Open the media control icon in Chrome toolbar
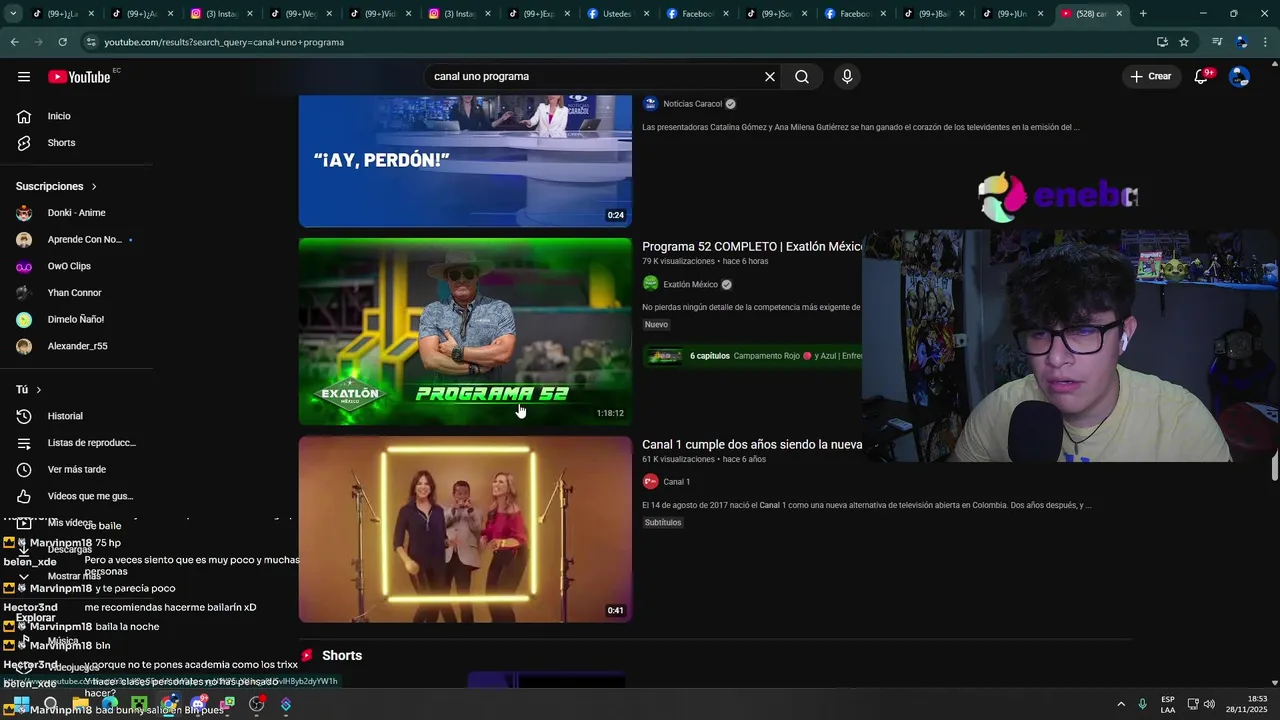The height and width of the screenshot is (720, 1280). point(1217,42)
